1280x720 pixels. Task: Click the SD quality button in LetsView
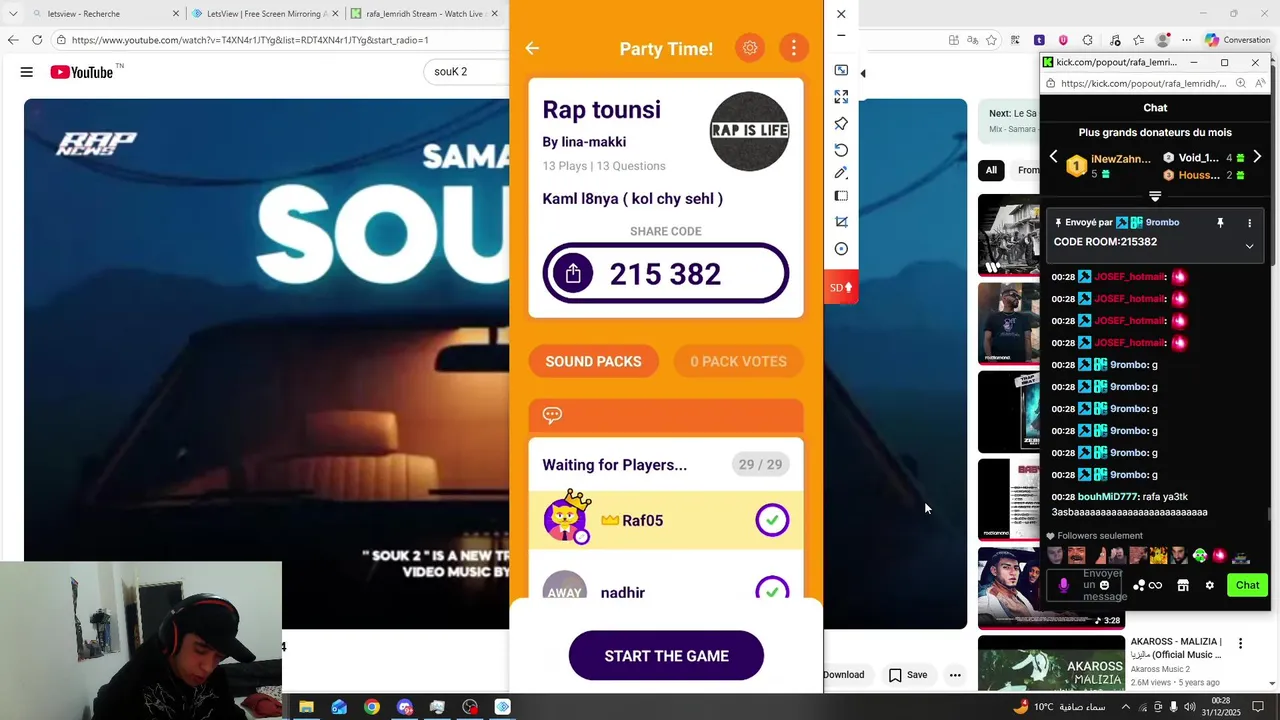(841, 287)
